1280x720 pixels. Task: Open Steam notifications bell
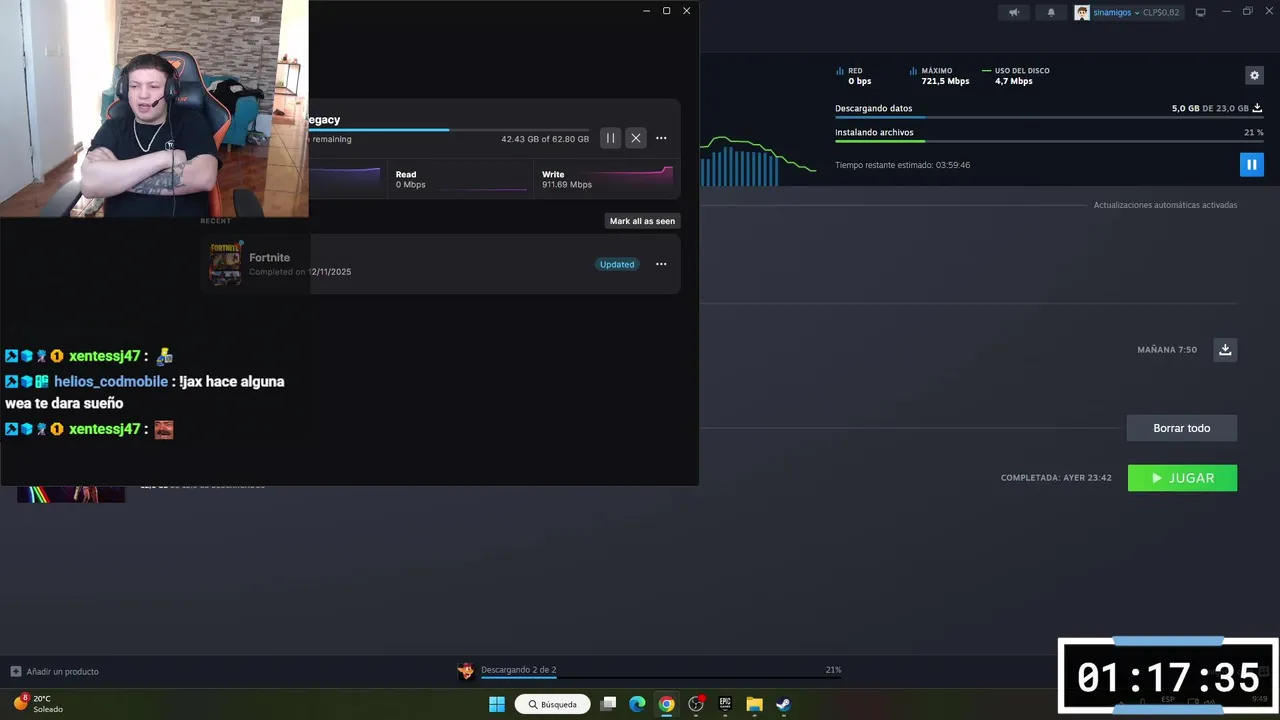coord(1051,12)
